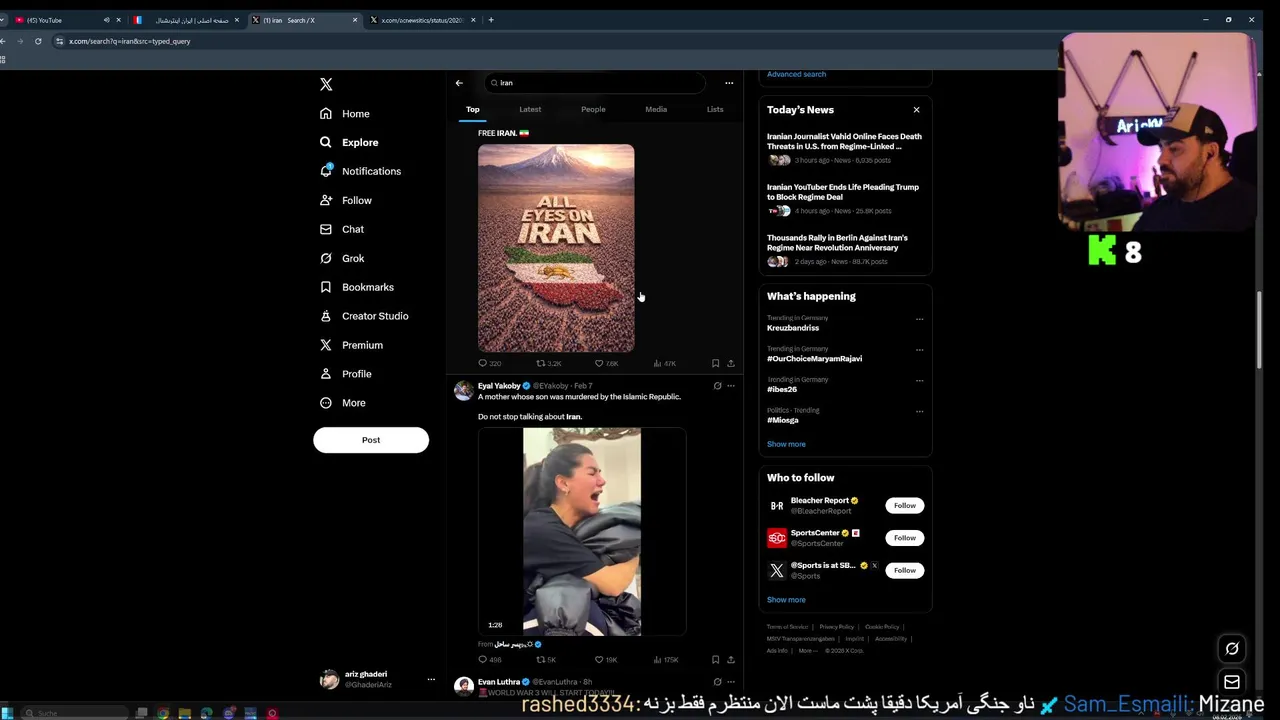Open more options on Eyal Yakoby post
Screen dimensions: 1280x720
(731, 386)
